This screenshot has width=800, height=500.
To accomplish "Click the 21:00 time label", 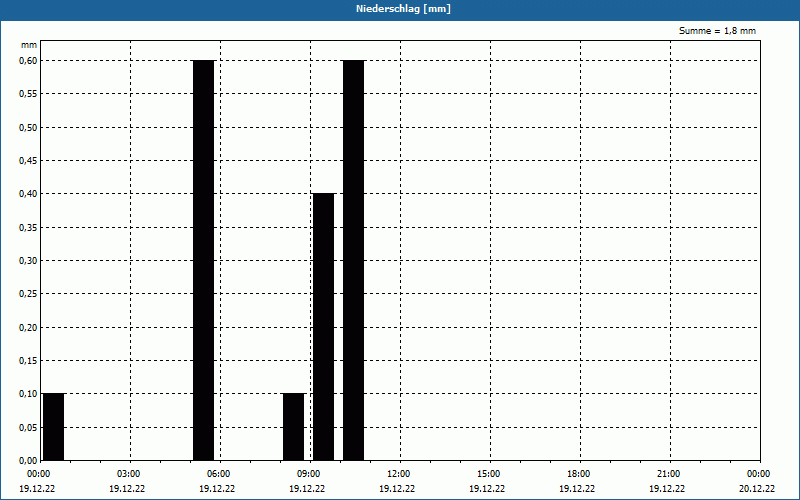I will [669, 474].
